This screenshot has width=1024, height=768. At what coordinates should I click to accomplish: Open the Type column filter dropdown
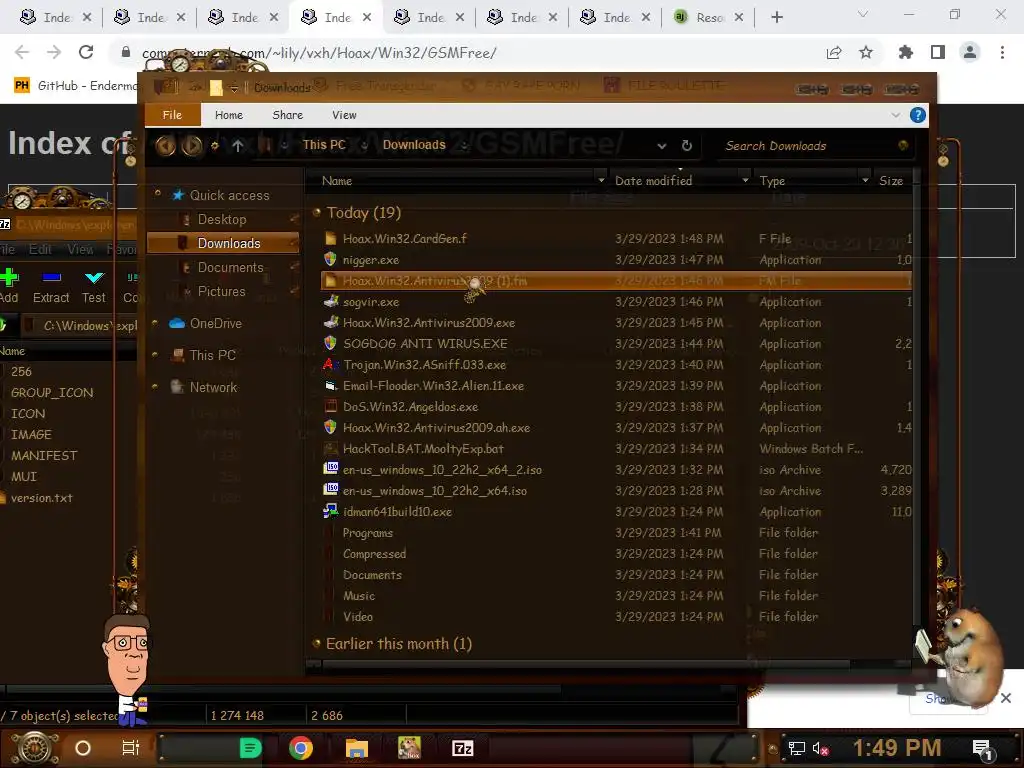click(x=865, y=180)
